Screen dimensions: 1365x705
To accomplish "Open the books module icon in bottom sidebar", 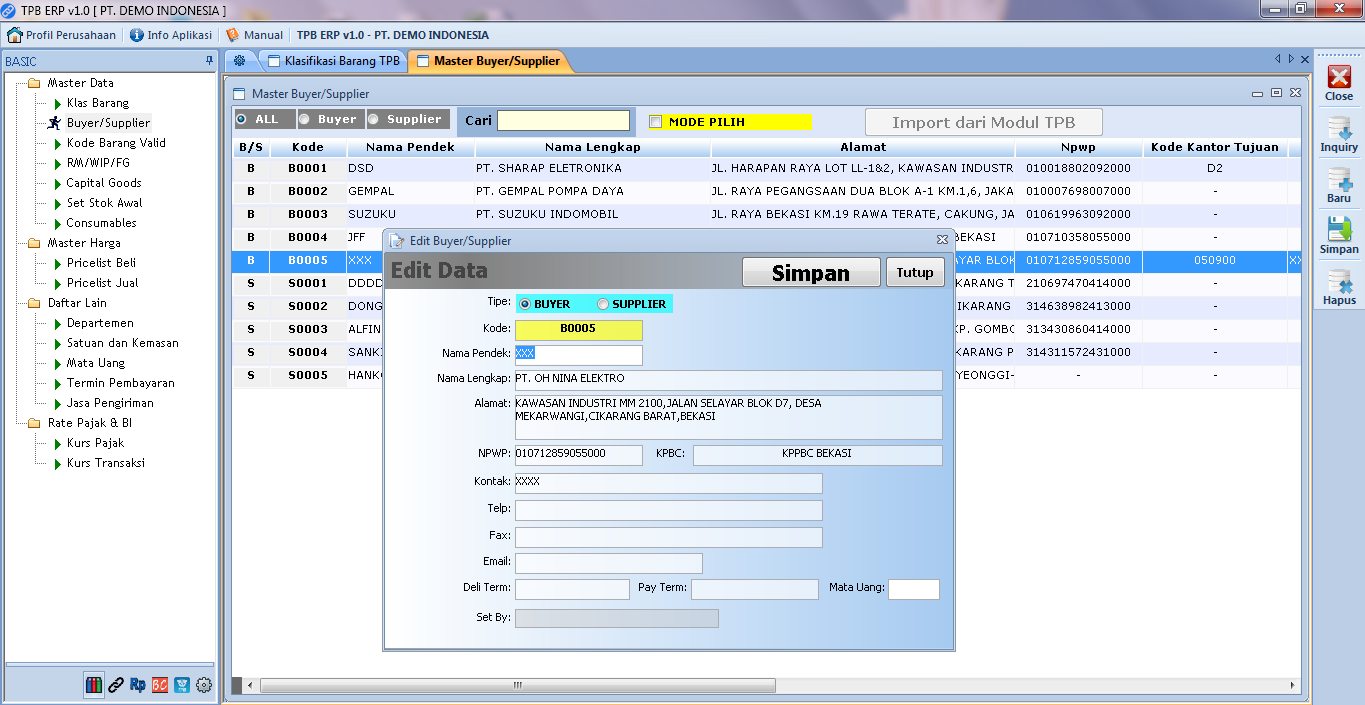I will coord(94,685).
